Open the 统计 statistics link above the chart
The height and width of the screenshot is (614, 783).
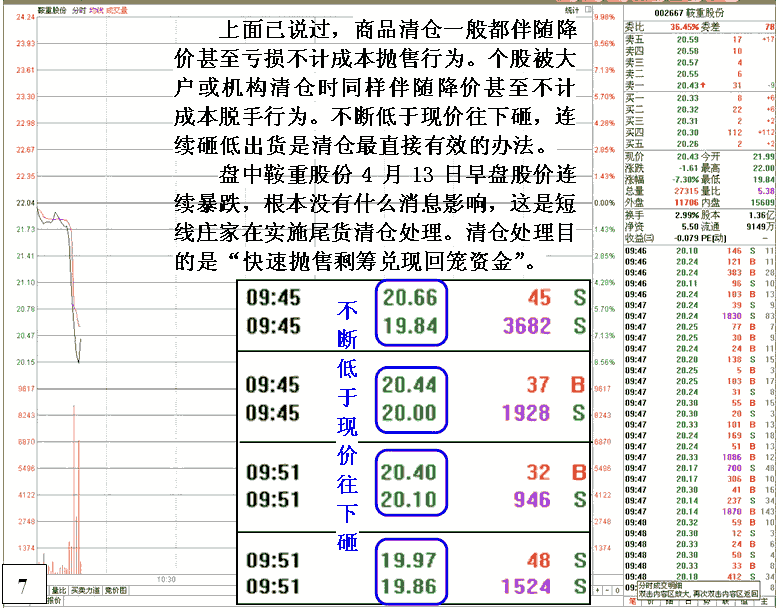pyautogui.click(x=572, y=10)
